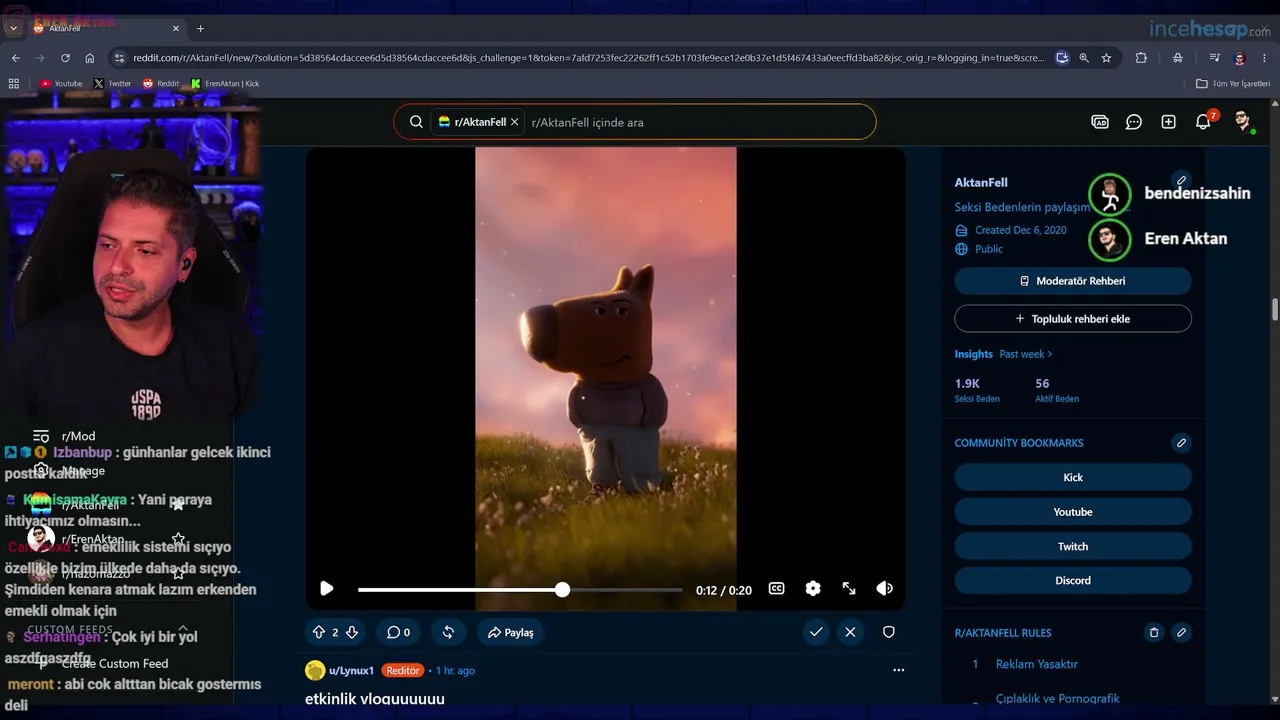
Task: Edit Community Bookmarks with pencil icon
Action: coord(1181,443)
